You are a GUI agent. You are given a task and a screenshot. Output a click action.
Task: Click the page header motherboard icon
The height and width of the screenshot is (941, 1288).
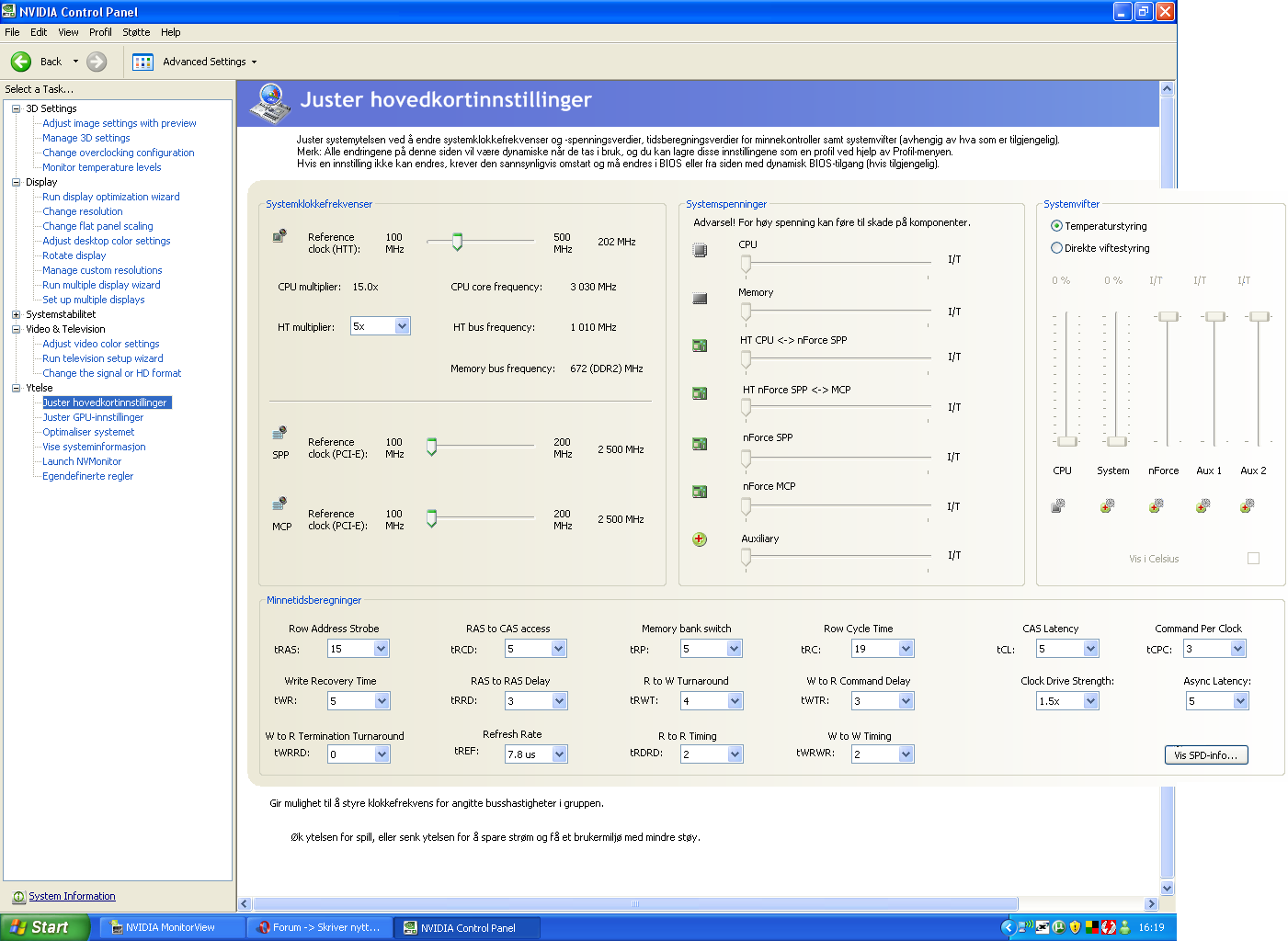[271, 102]
